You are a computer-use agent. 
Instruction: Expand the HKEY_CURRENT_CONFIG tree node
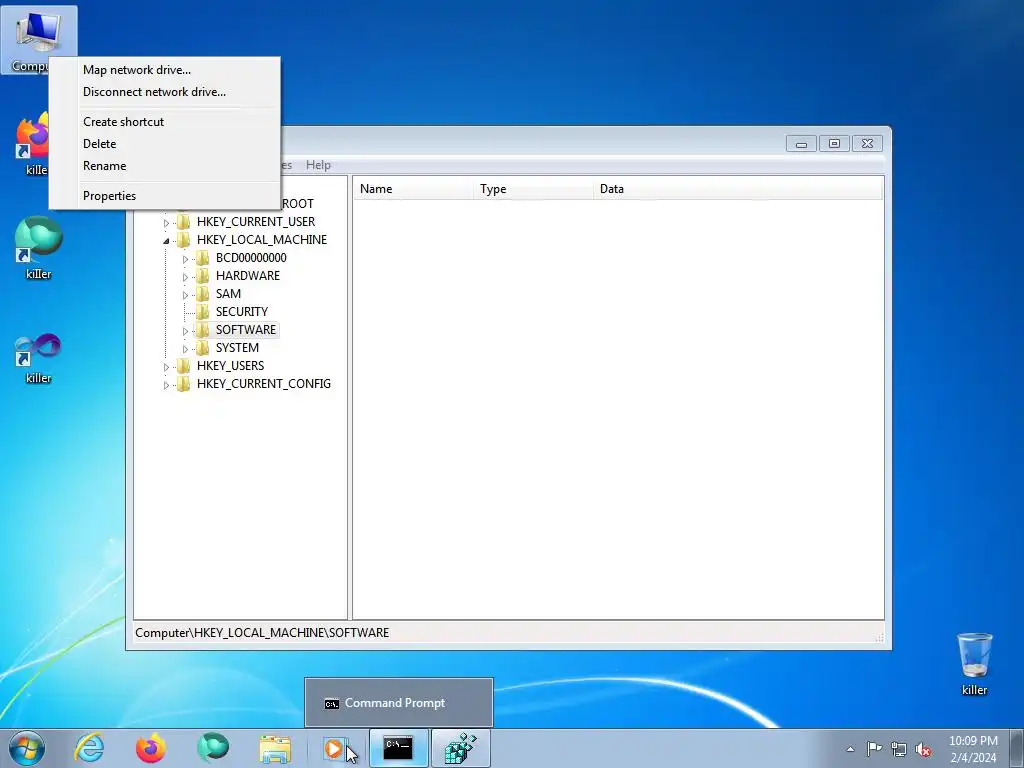point(166,385)
